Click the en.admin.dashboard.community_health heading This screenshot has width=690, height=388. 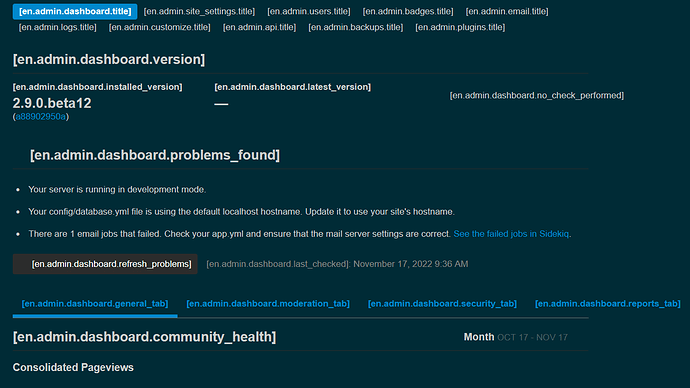(144, 337)
